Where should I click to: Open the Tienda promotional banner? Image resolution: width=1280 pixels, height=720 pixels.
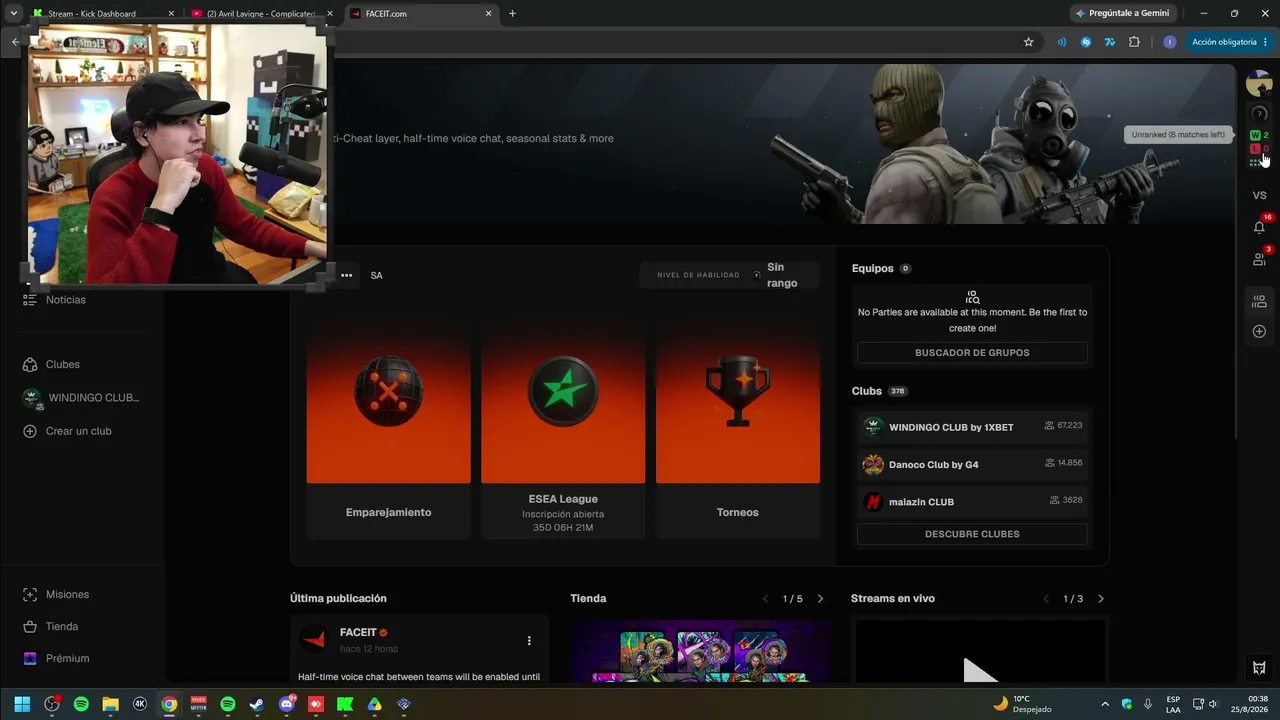tap(700, 652)
